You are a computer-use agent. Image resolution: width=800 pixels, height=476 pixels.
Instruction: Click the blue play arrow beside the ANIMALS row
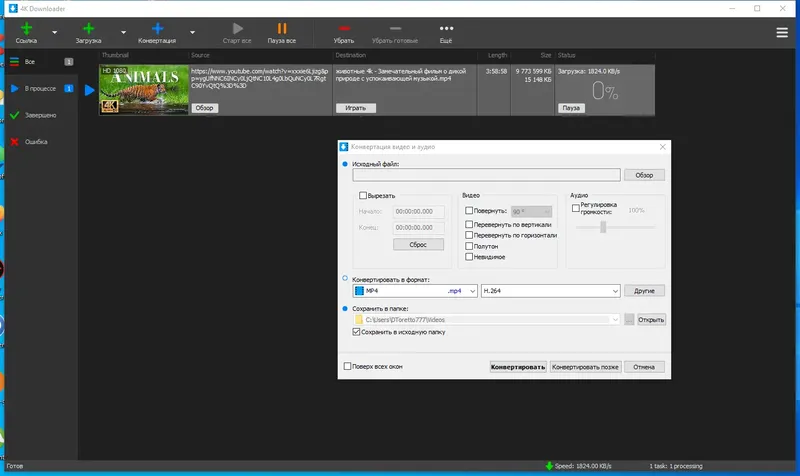89,90
